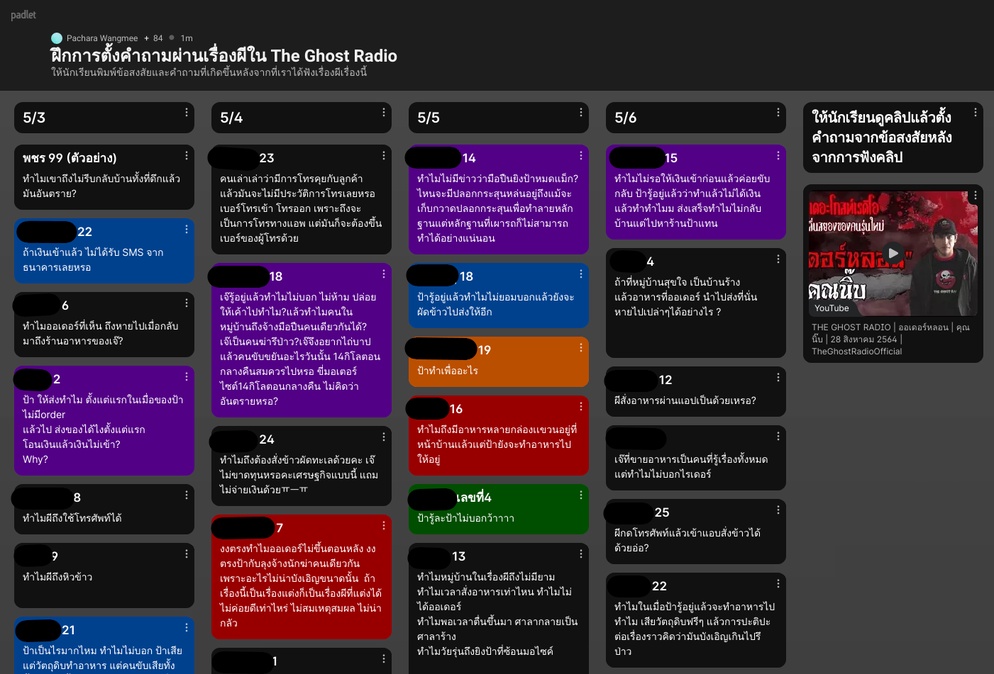
Task: Open the options menu for the 5/4 column
Action: (384, 112)
